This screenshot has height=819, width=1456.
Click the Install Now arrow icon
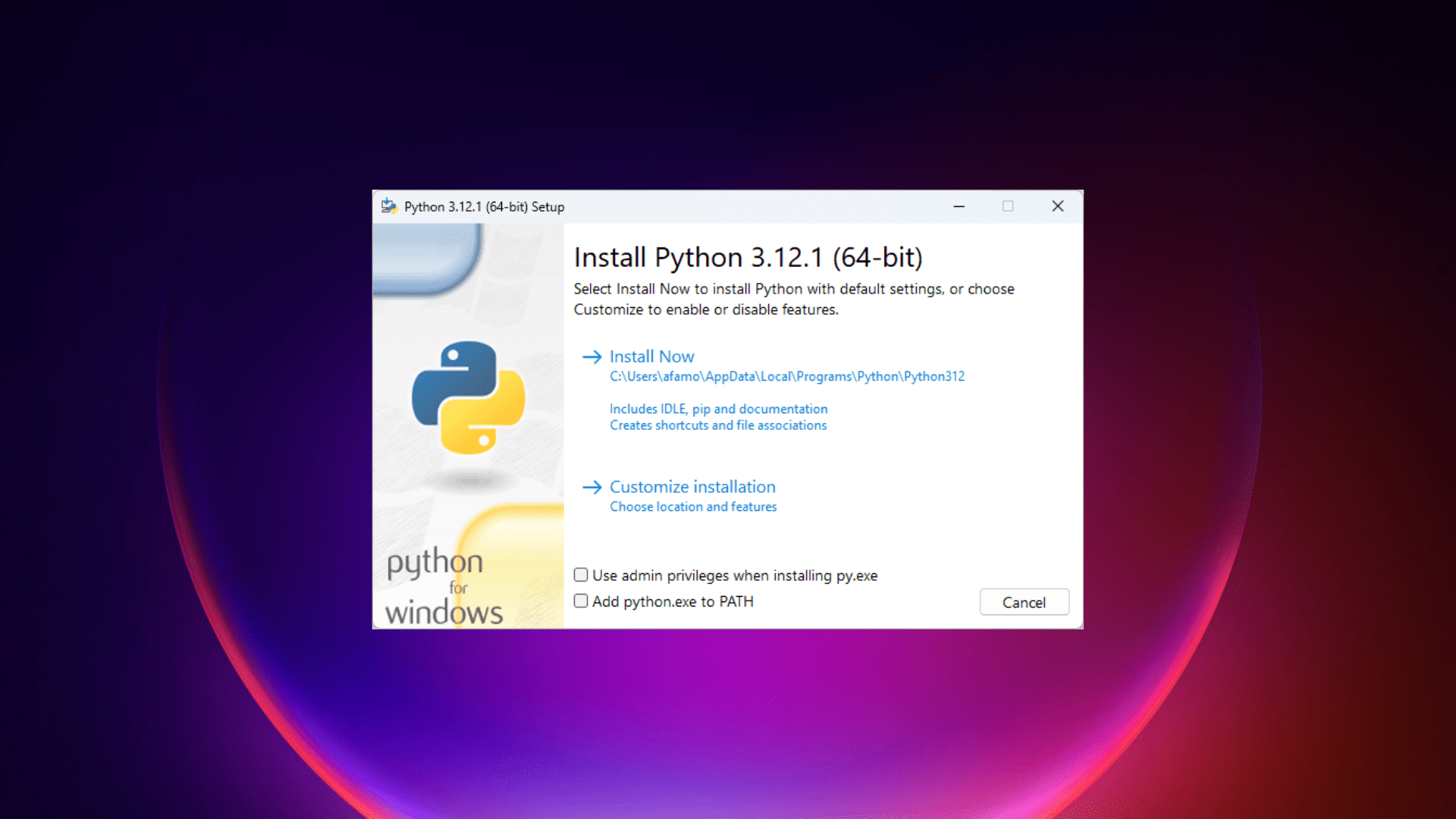pyautogui.click(x=591, y=356)
